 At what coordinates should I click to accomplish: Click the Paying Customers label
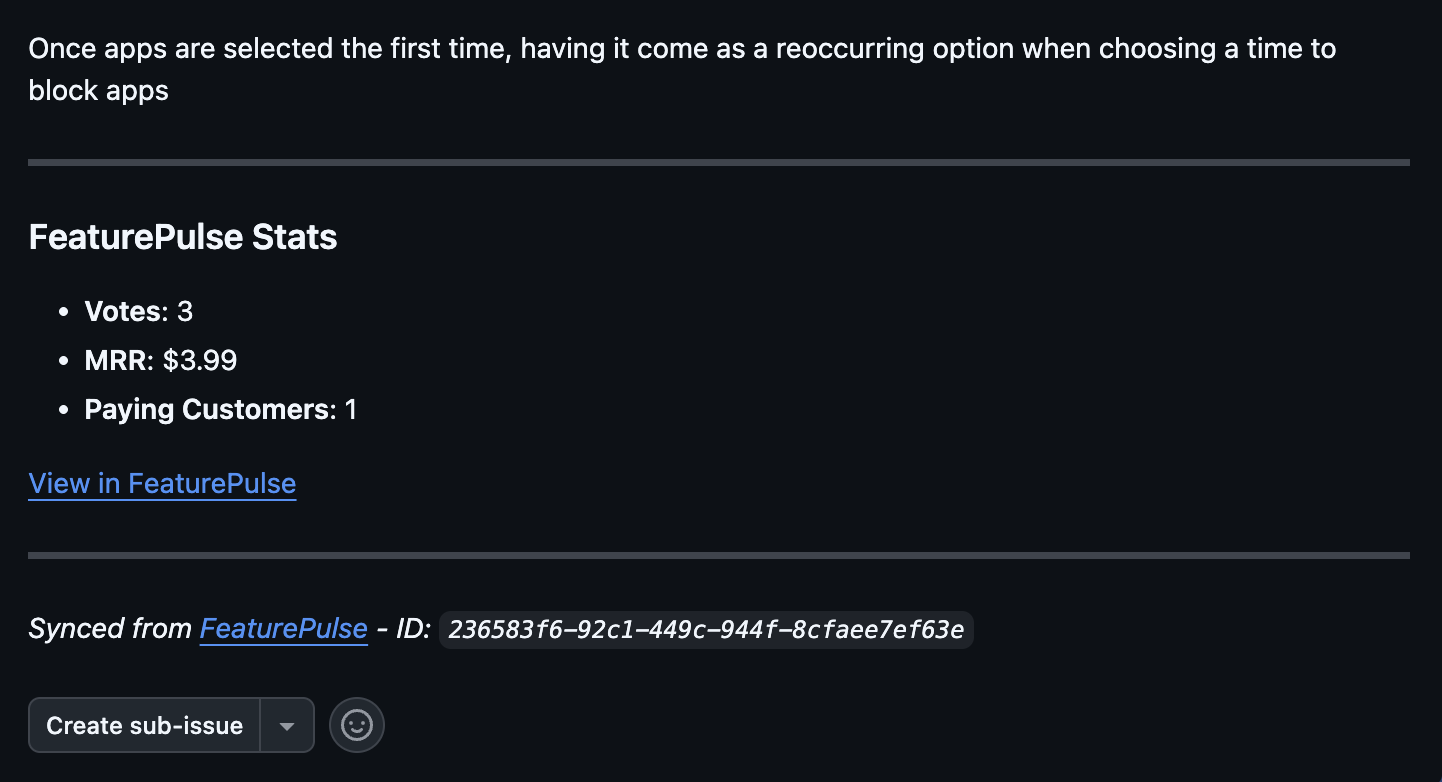pos(207,410)
